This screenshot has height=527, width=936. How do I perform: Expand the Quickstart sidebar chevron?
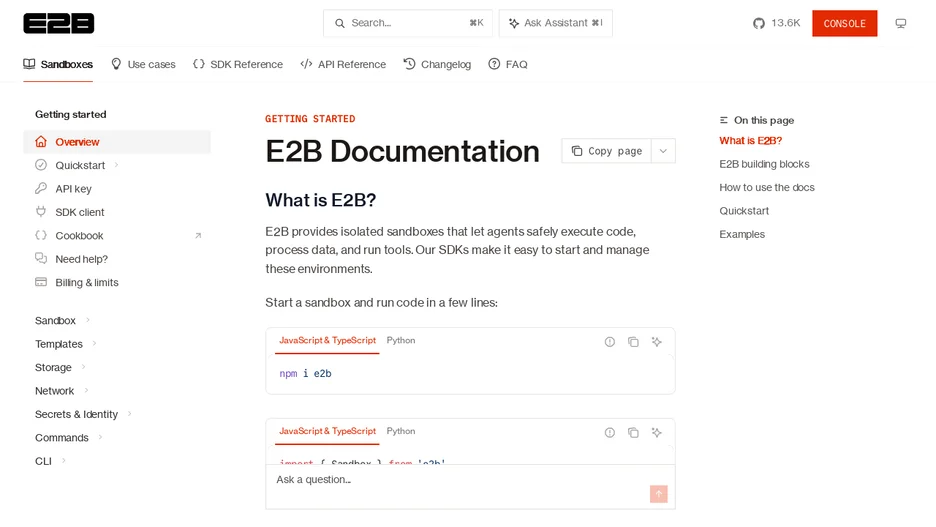[x=116, y=165]
